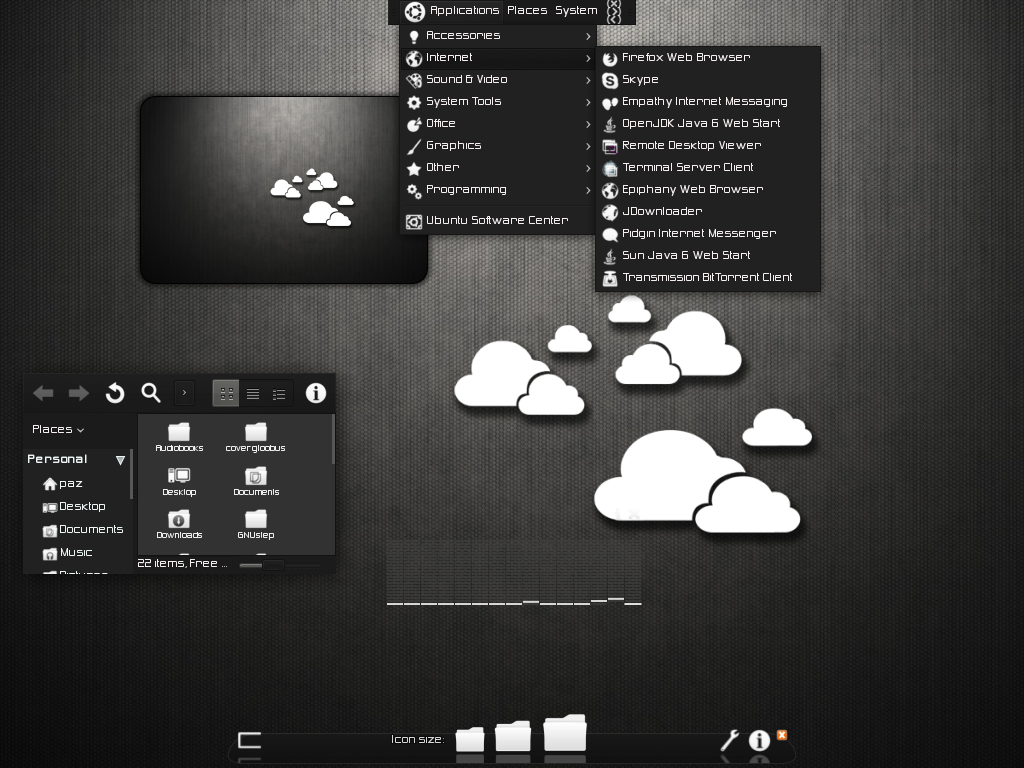Open the Places menu in top panel

tap(527, 10)
